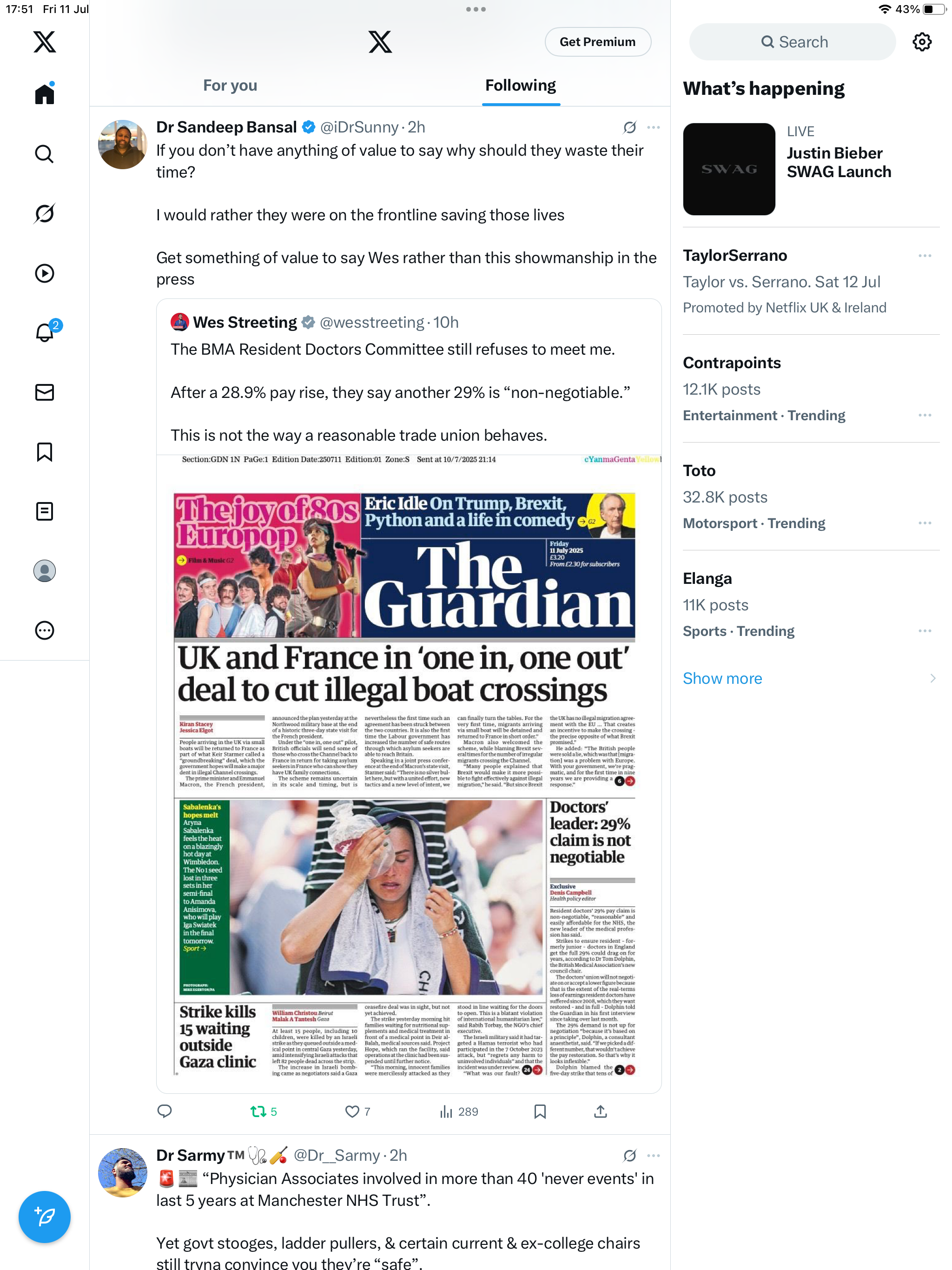Switch to the For you tab
The image size is (952, 1270).
230,86
